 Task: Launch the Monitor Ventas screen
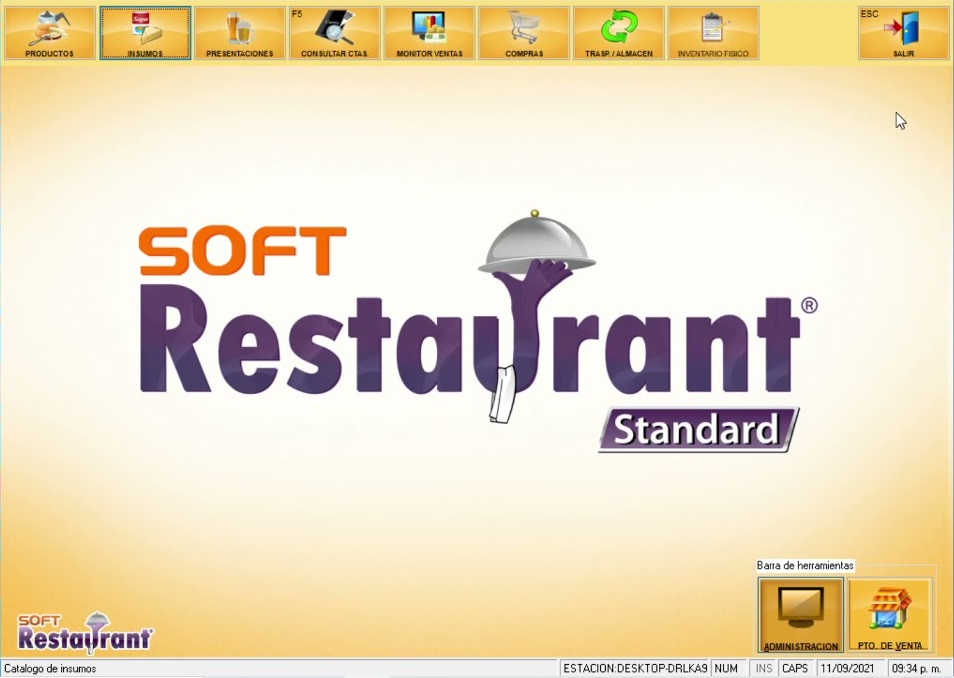click(x=430, y=33)
